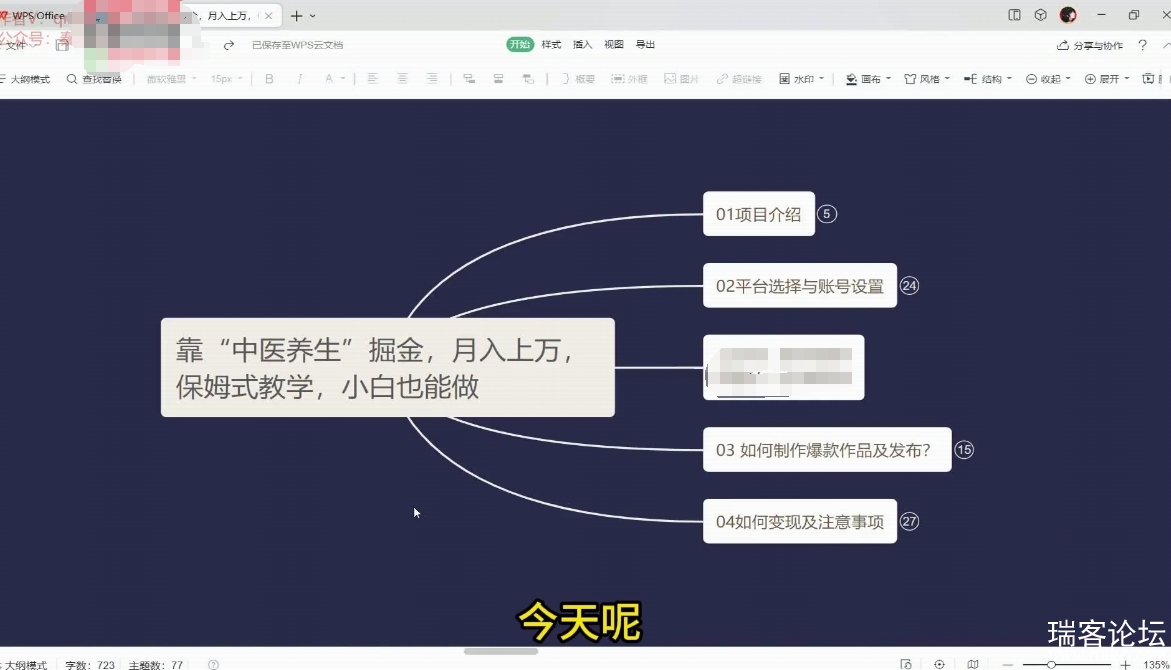Click the zoom slider in status bar
Screen dimensions: 1171x670
pyautogui.click(x=1051, y=664)
